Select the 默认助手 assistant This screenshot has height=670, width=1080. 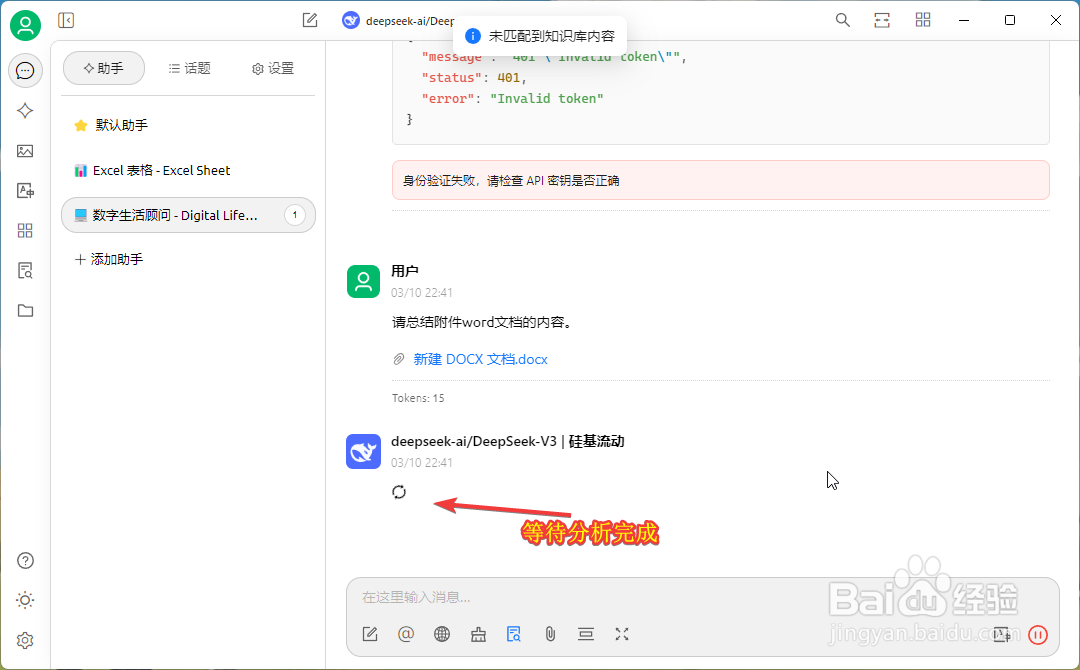tap(188, 125)
